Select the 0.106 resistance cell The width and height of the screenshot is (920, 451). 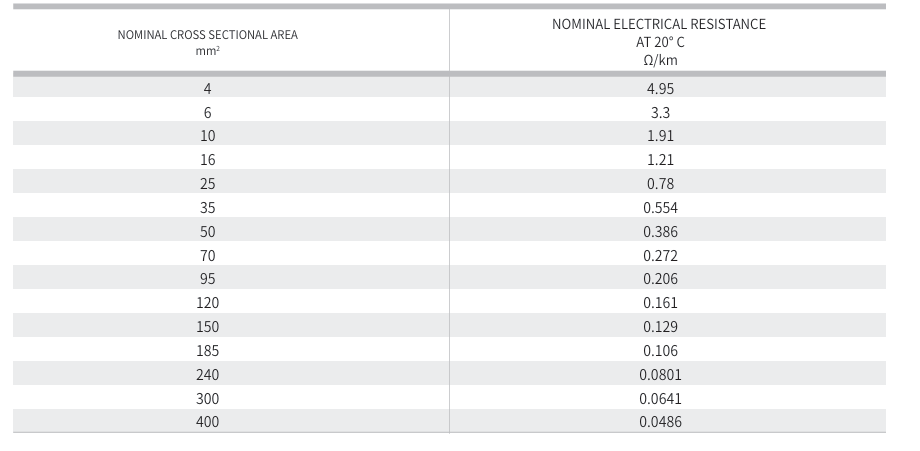coord(660,351)
